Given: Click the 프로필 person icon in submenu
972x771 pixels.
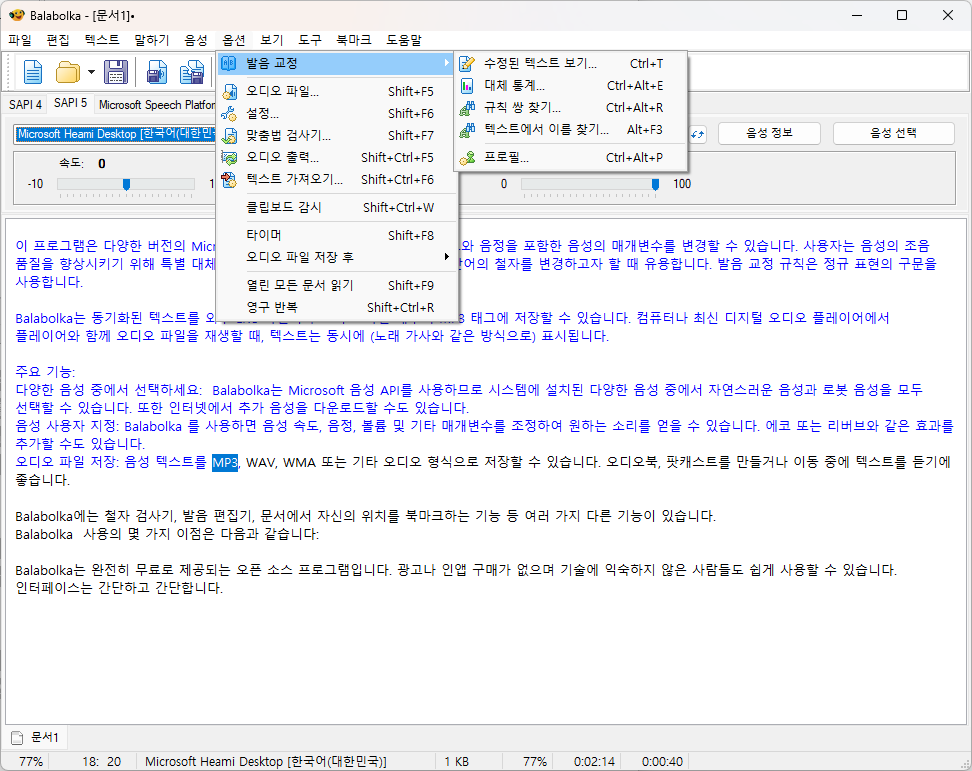Looking at the screenshot, I should [467, 158].
